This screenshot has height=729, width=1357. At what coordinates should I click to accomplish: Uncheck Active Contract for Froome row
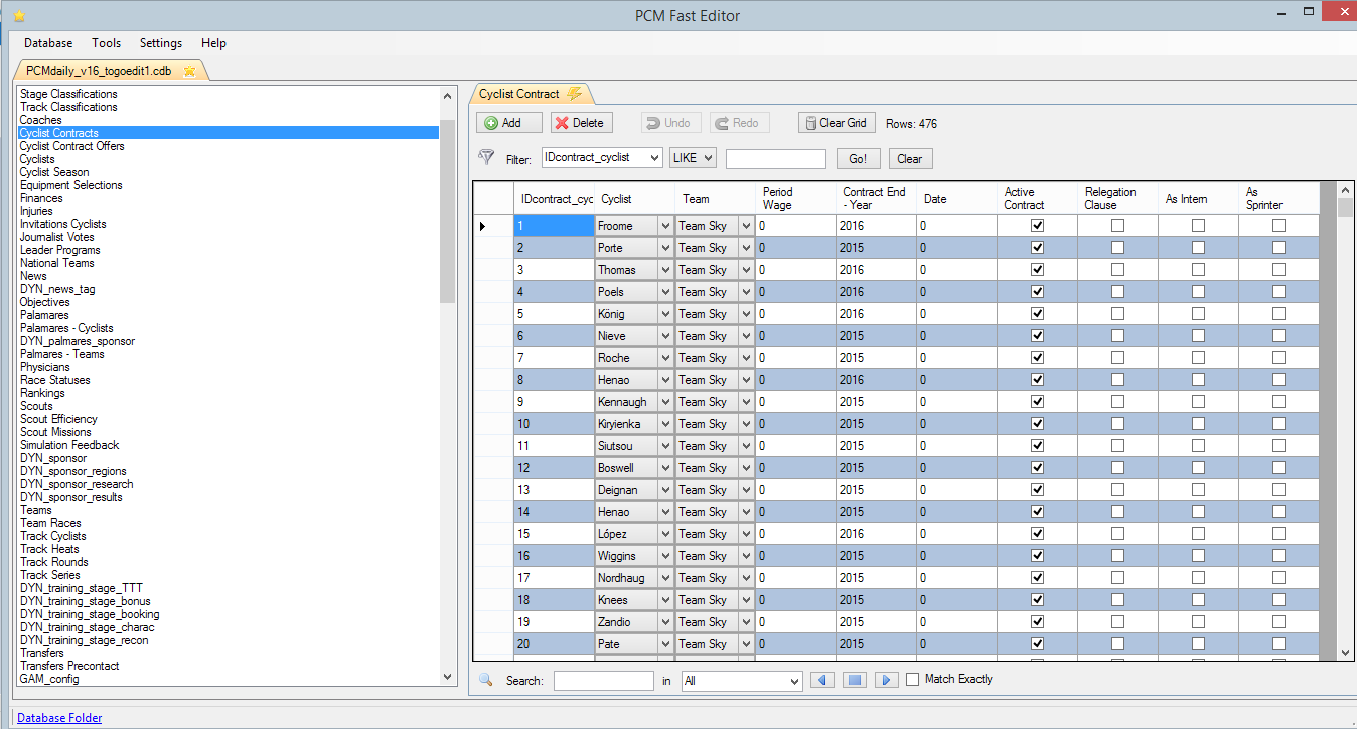[x=1037, y=226]
